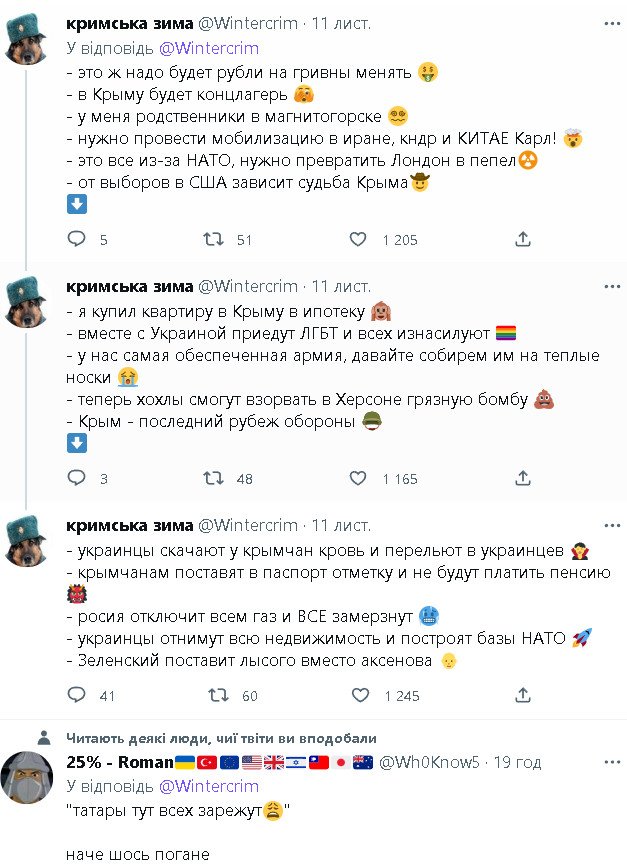
Task: Retweet the tweet with 51 retweets
Action: pos(213,239)
